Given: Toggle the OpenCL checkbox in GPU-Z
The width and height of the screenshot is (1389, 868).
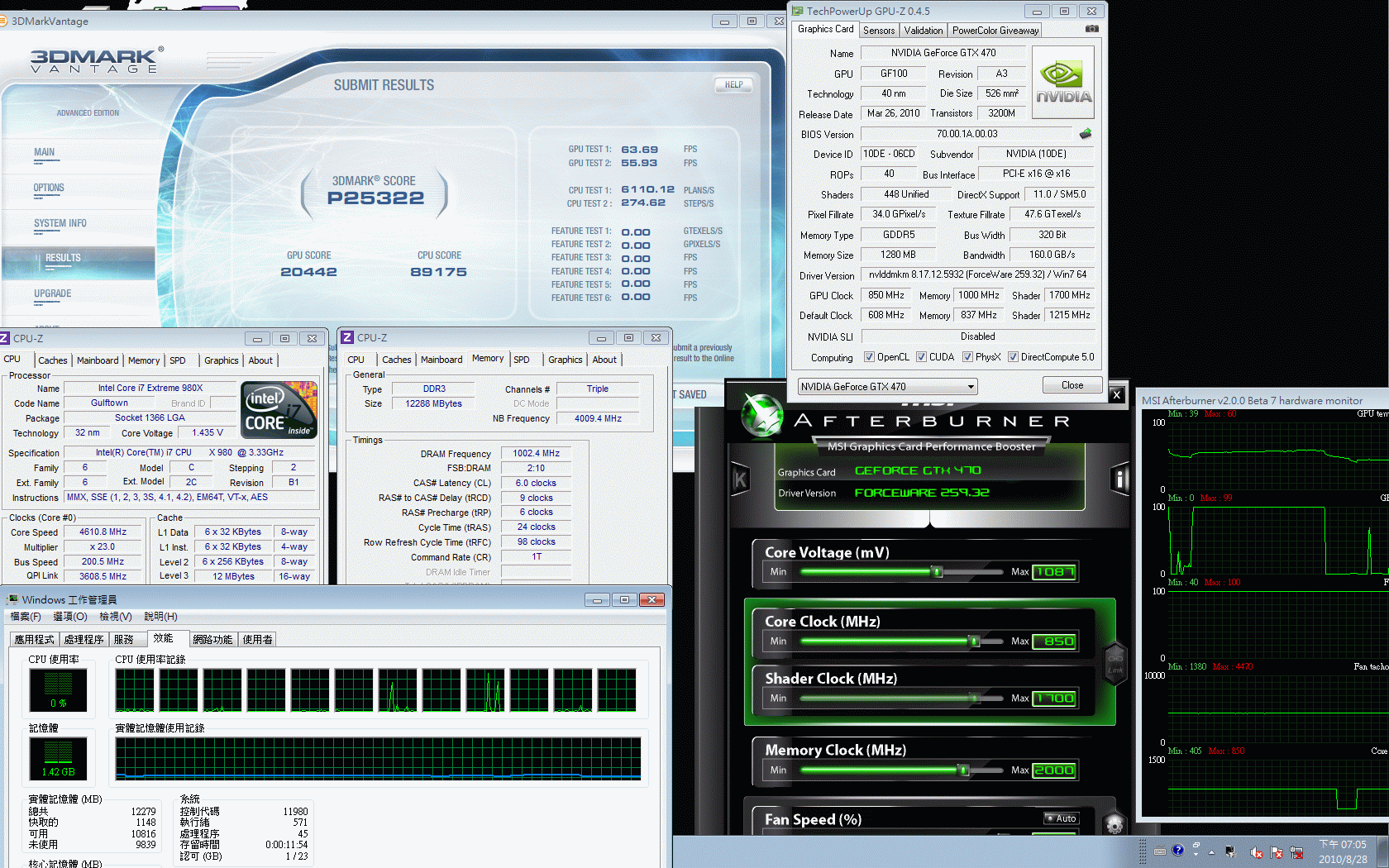Looking at the screenshot, I should (869, 357).
